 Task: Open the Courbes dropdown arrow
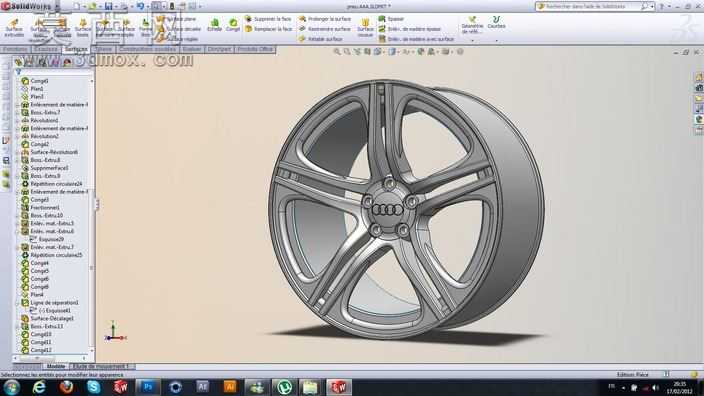click(496, 40)
